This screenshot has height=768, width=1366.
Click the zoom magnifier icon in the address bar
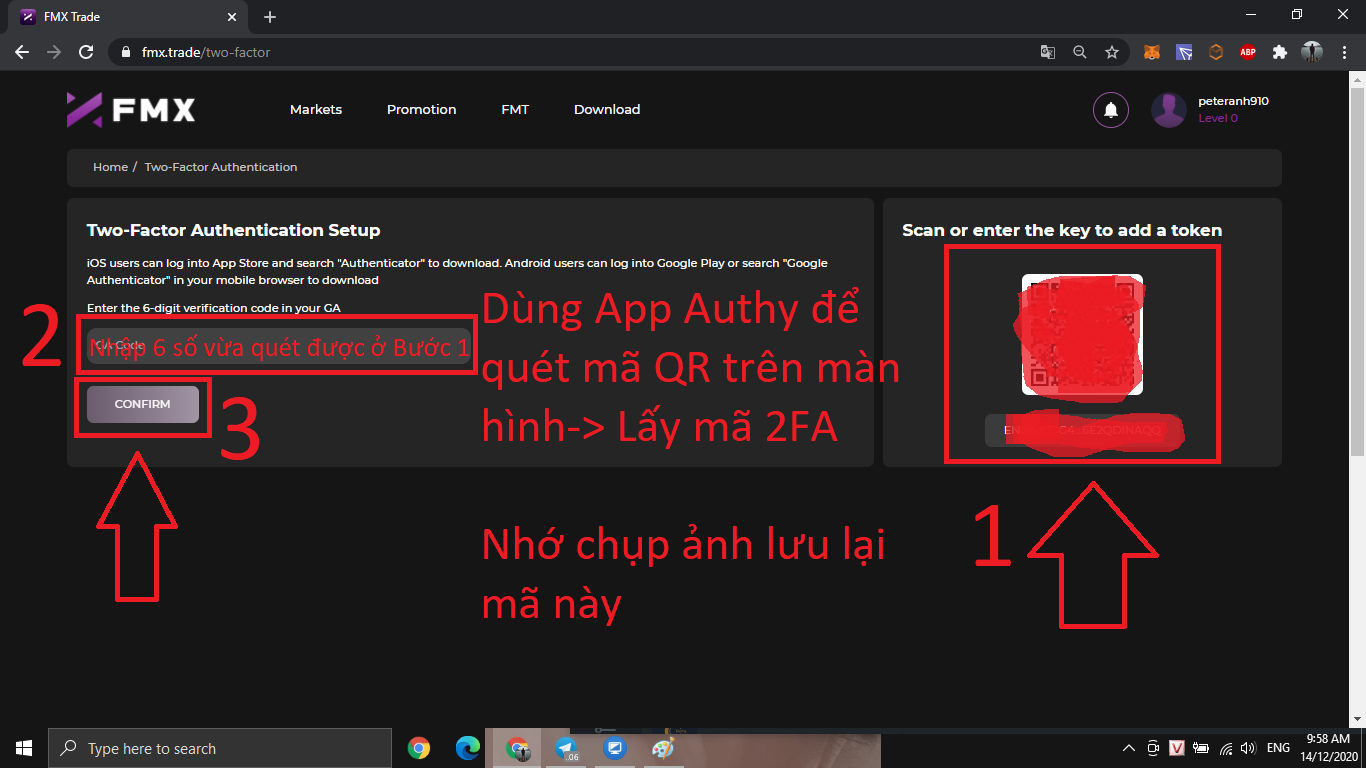click(x=1079, y=52)
